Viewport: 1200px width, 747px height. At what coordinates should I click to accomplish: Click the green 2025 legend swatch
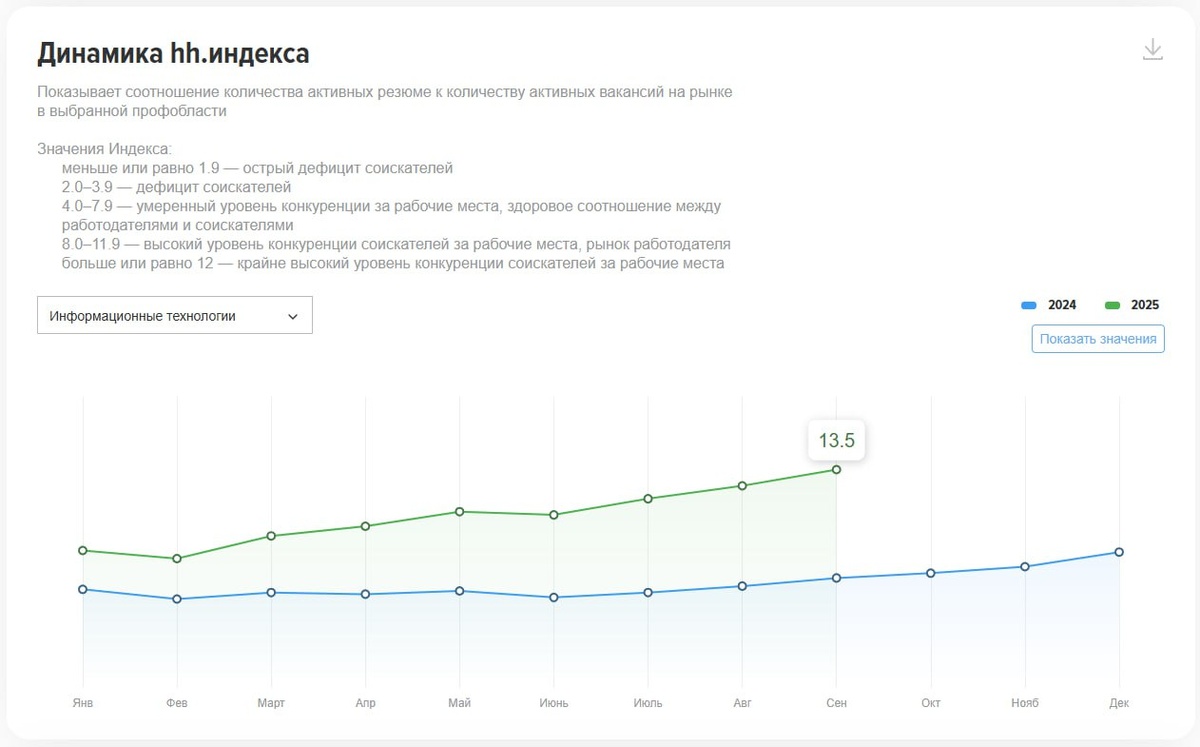[x=1112, y=305]
